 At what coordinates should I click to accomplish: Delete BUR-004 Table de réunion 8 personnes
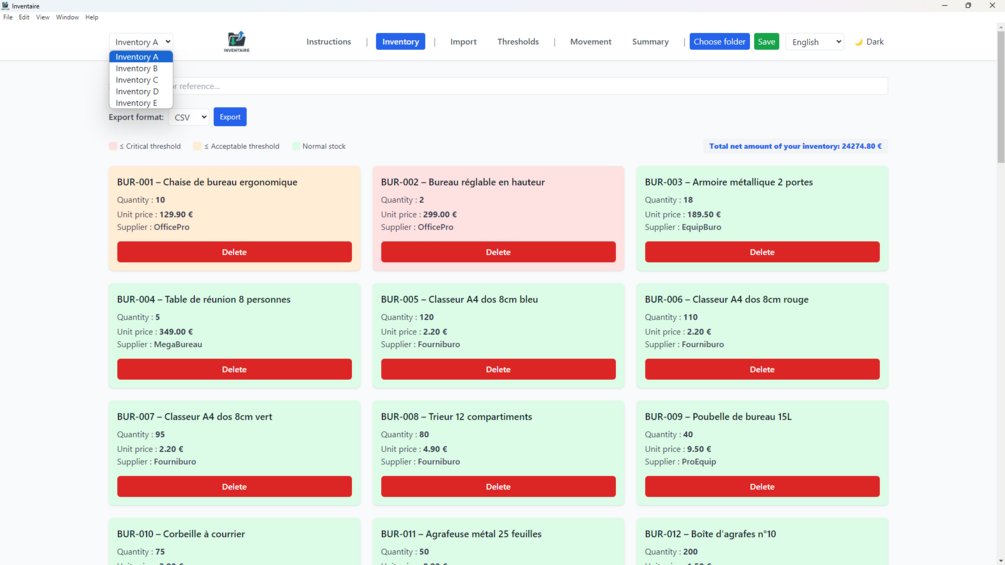point(234,369)
